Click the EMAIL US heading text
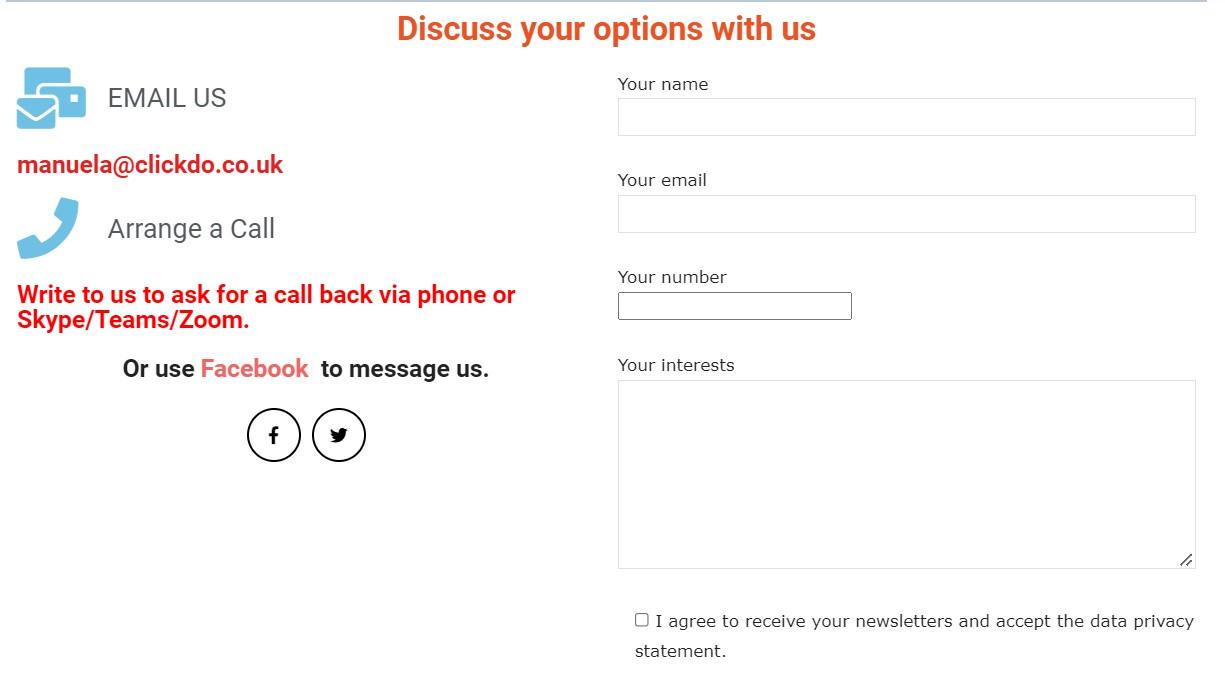 167,98
